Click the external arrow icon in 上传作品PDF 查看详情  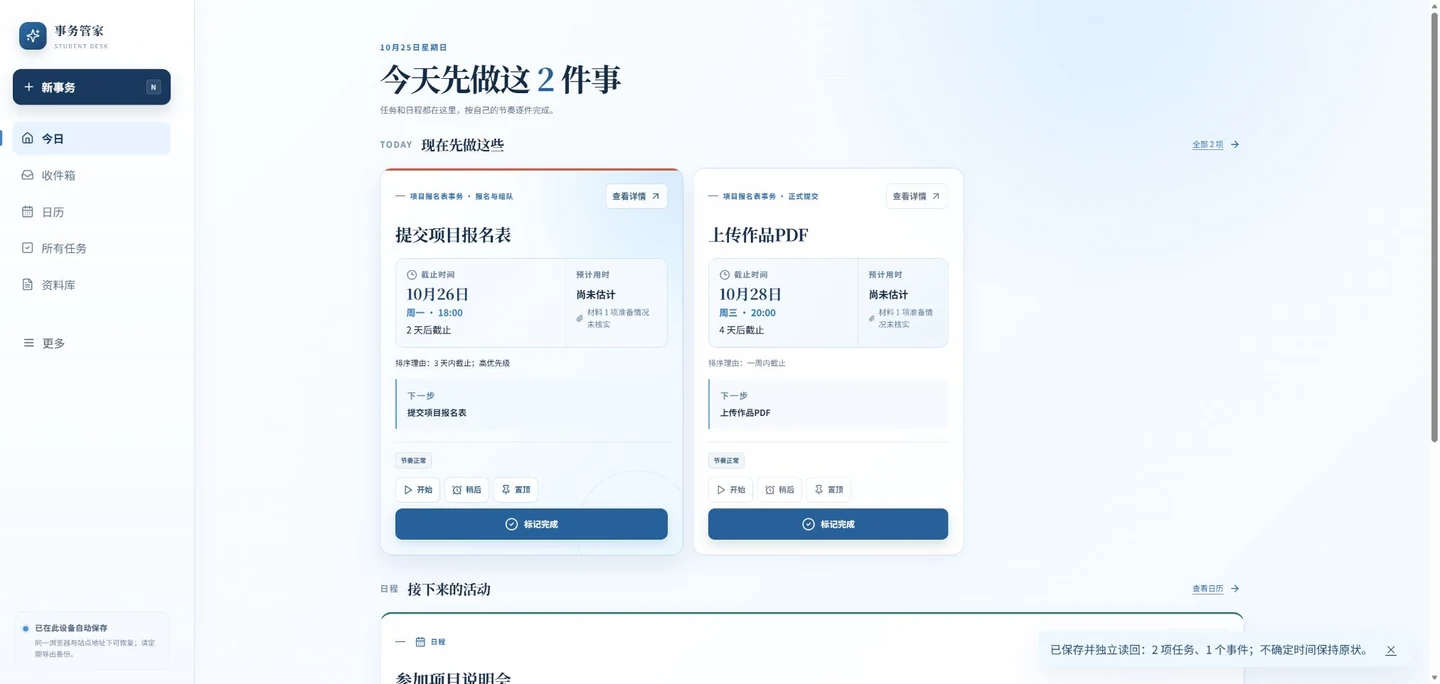click(x=936, y=196)
